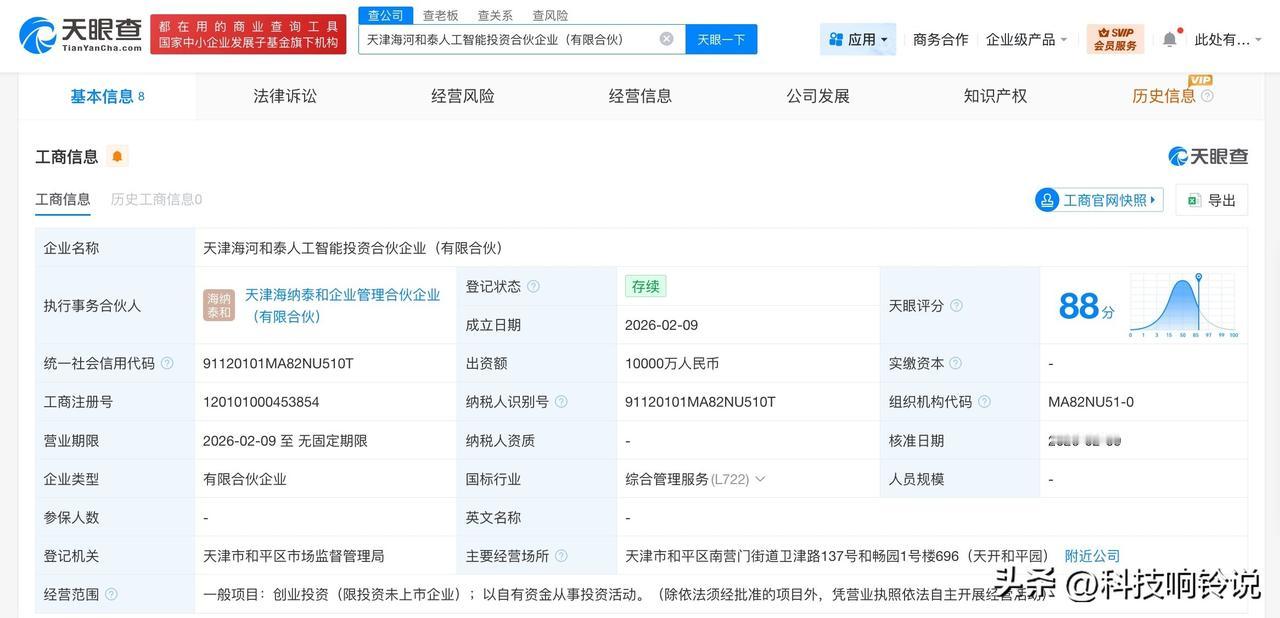The image size is (1280, 618).
Task: Switch to the 公司发展 tab
Action: coord(818,96)
